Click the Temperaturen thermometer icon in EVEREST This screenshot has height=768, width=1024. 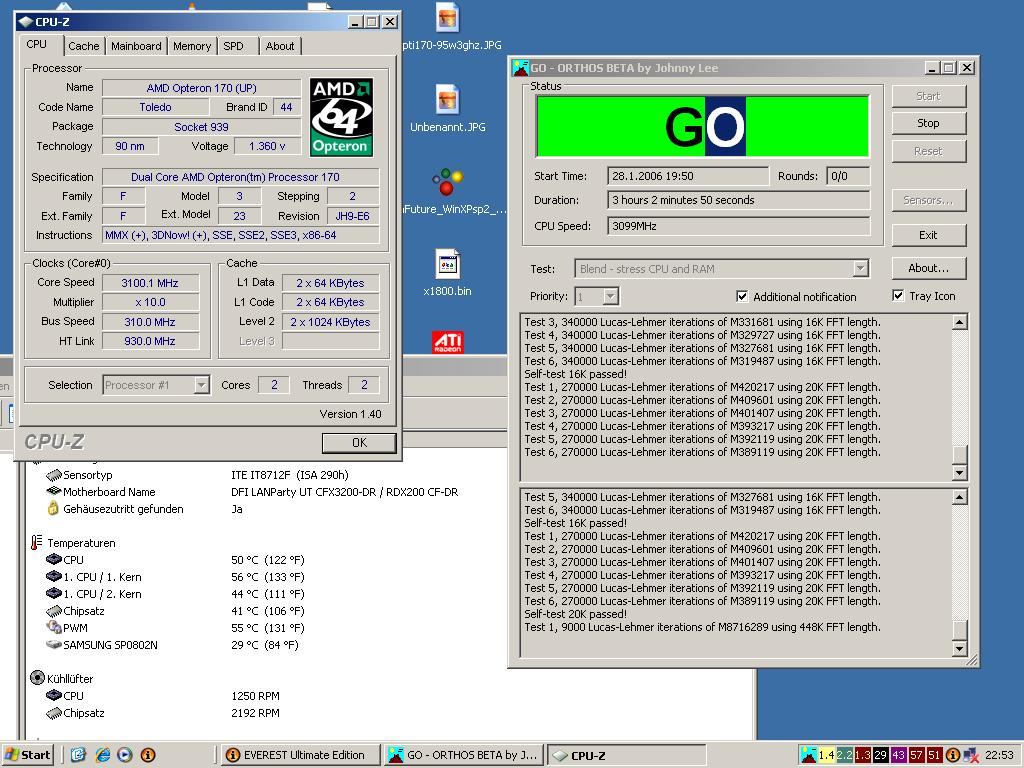click(37, 542)
